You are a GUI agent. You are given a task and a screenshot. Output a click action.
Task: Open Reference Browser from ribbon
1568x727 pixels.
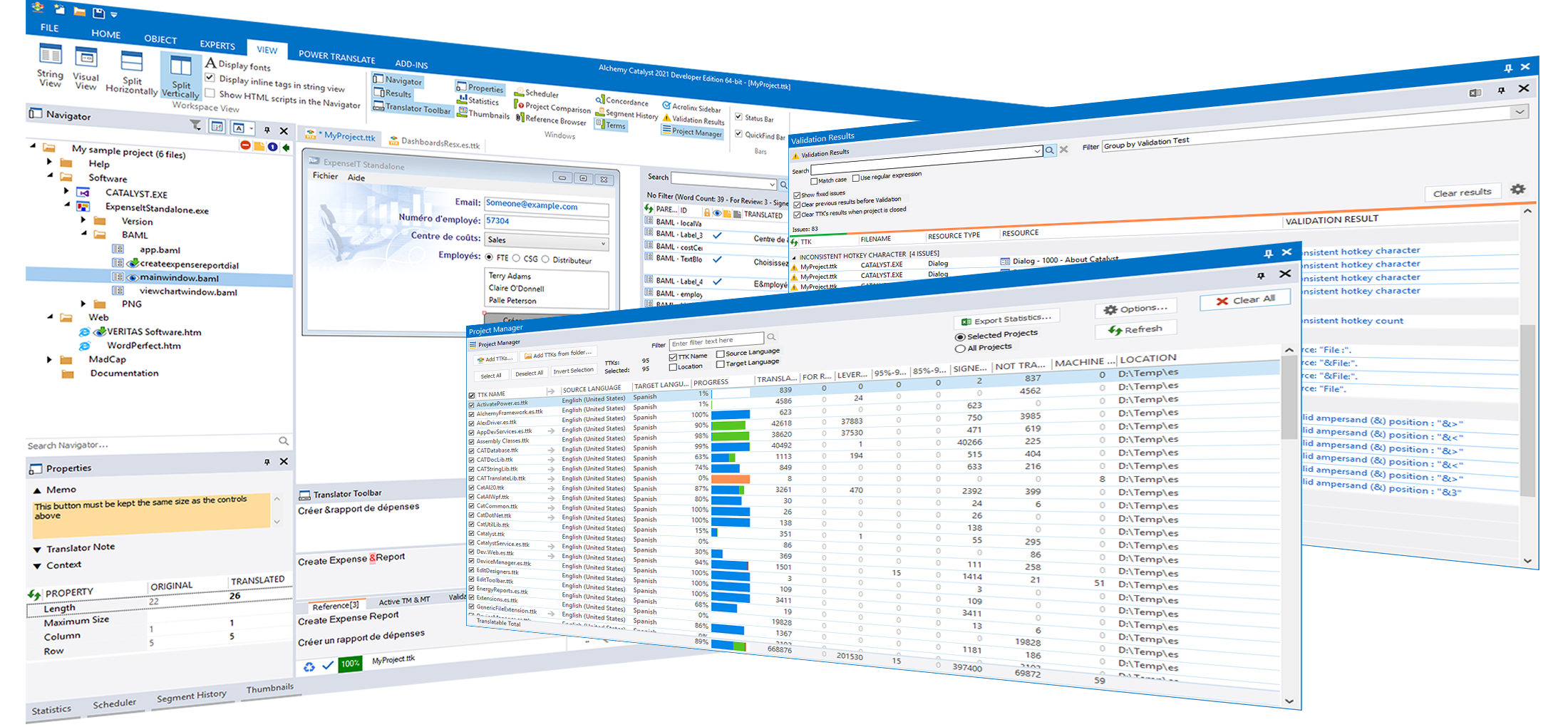point(551,119)
